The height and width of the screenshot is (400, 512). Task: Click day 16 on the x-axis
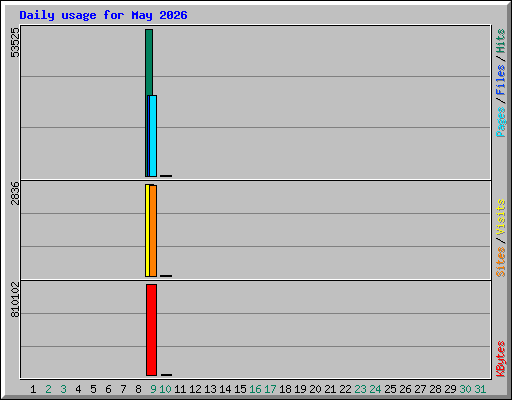(x=255, y=389)
